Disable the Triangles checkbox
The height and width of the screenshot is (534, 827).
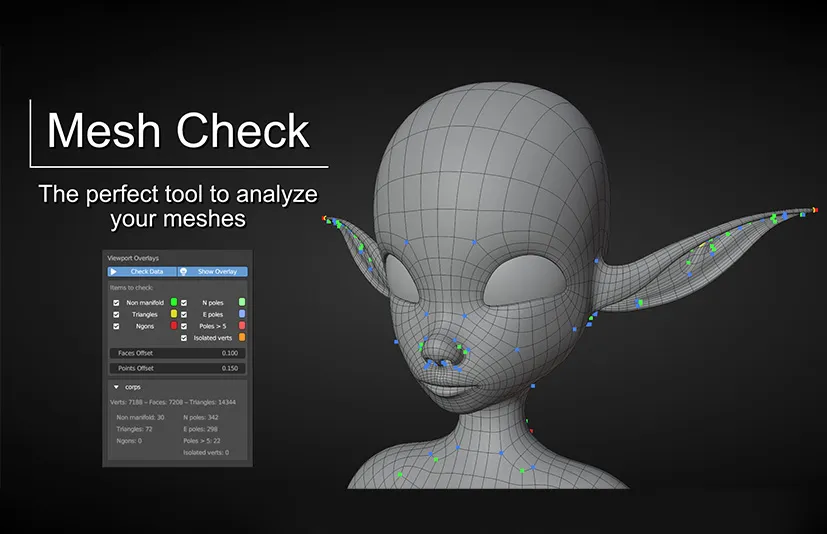pyautogui.click(x=116, y=314)
